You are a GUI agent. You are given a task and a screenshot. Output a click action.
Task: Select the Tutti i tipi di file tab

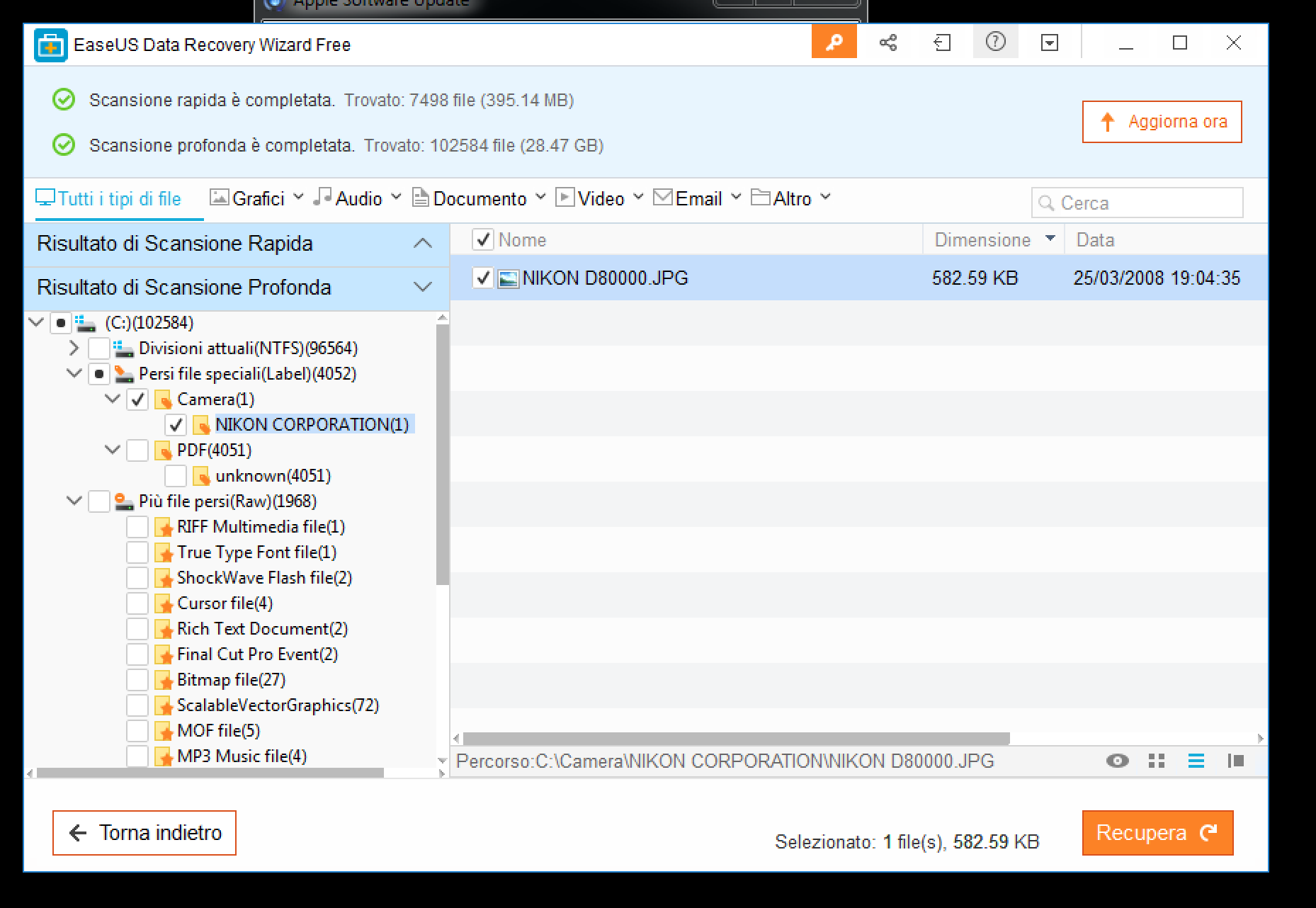coord(109,199)
